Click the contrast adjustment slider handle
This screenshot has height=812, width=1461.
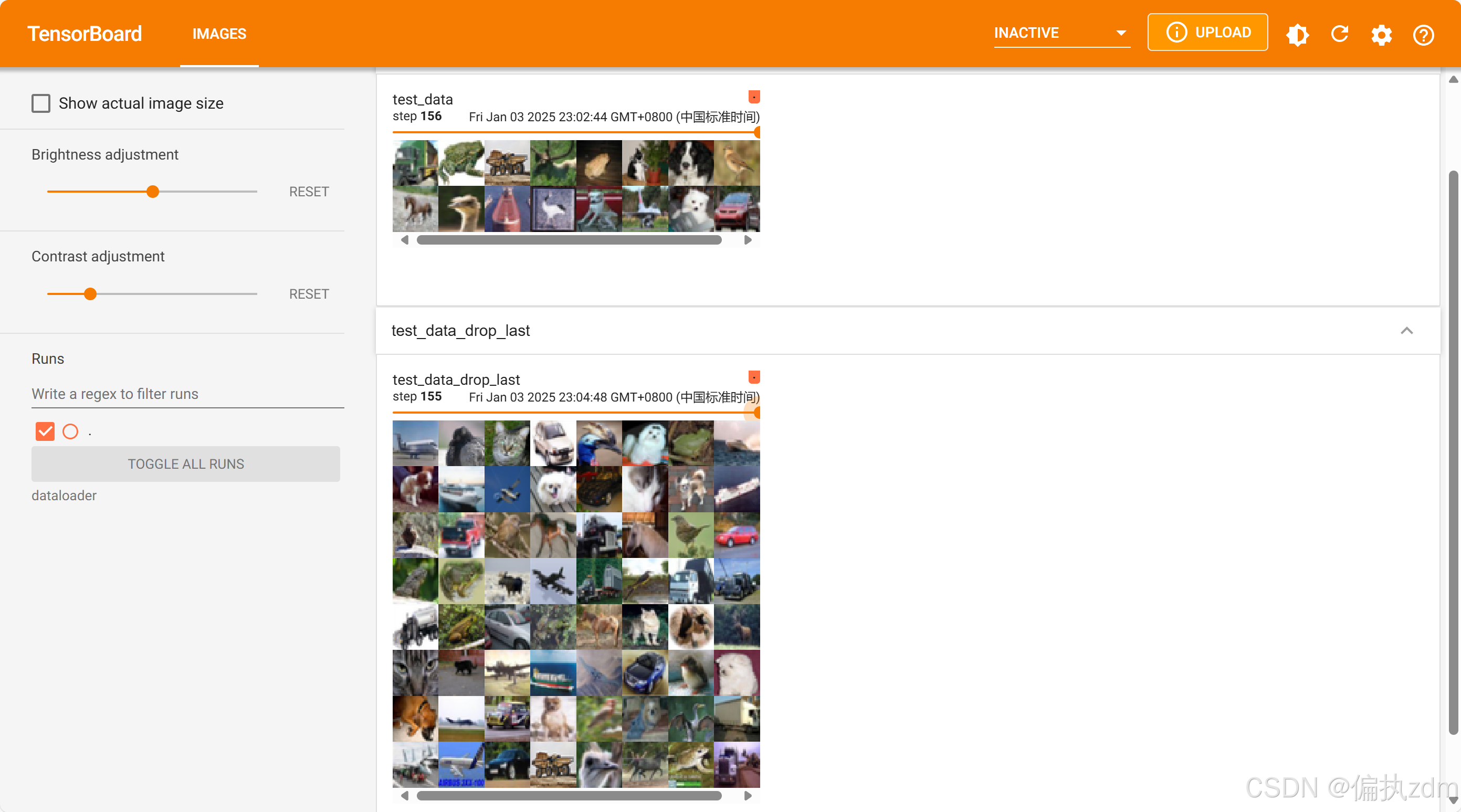(90, 294)
